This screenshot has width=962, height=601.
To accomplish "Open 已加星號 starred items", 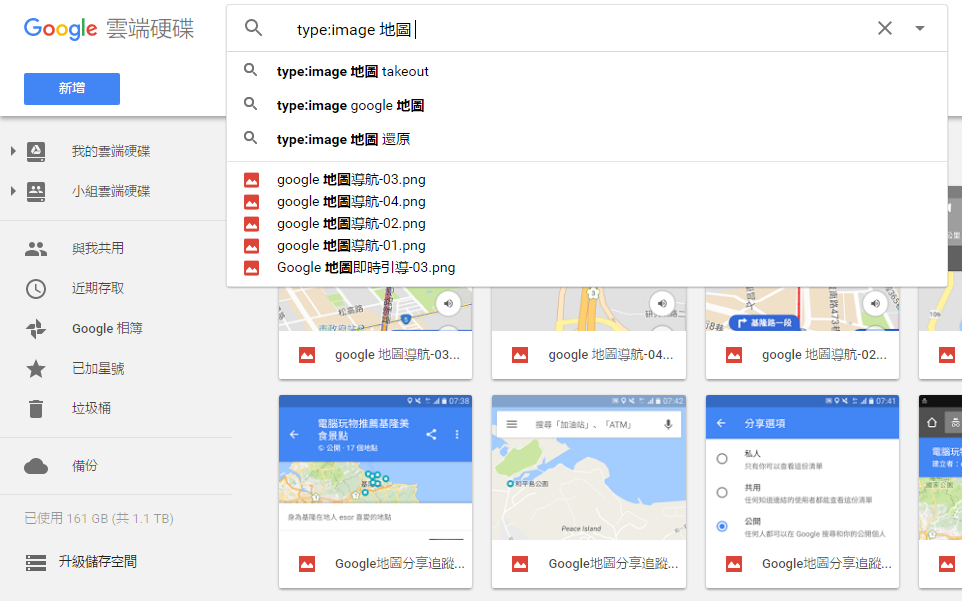I will point(98,369).
